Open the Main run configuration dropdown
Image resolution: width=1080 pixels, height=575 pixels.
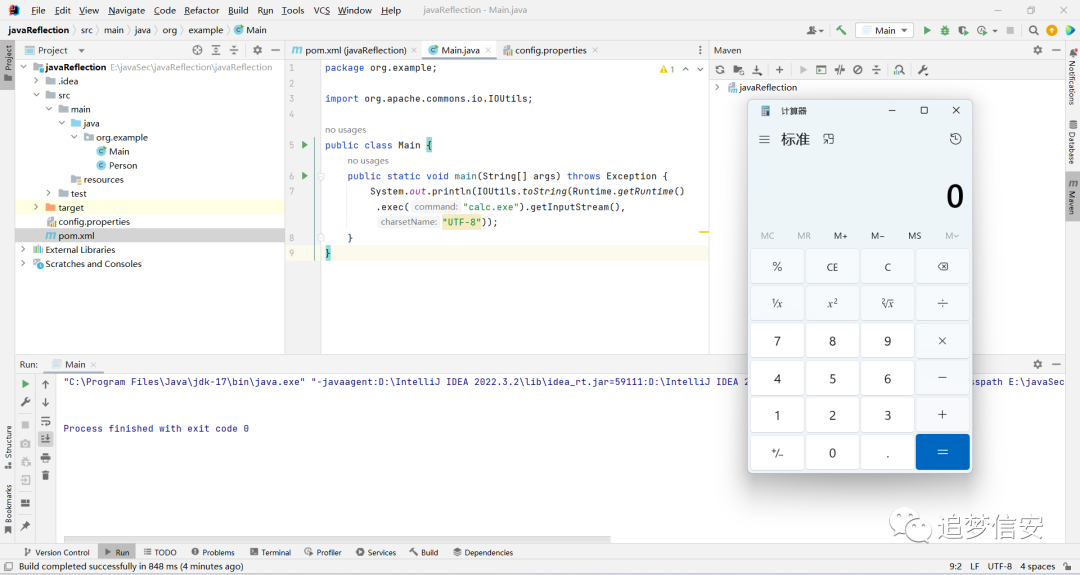(x=885, y=30)
